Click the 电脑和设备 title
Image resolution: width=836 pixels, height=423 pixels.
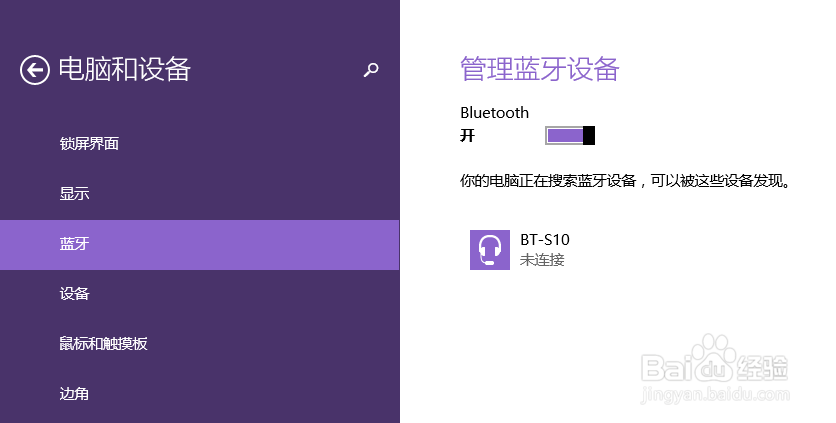tap(124, 69)
